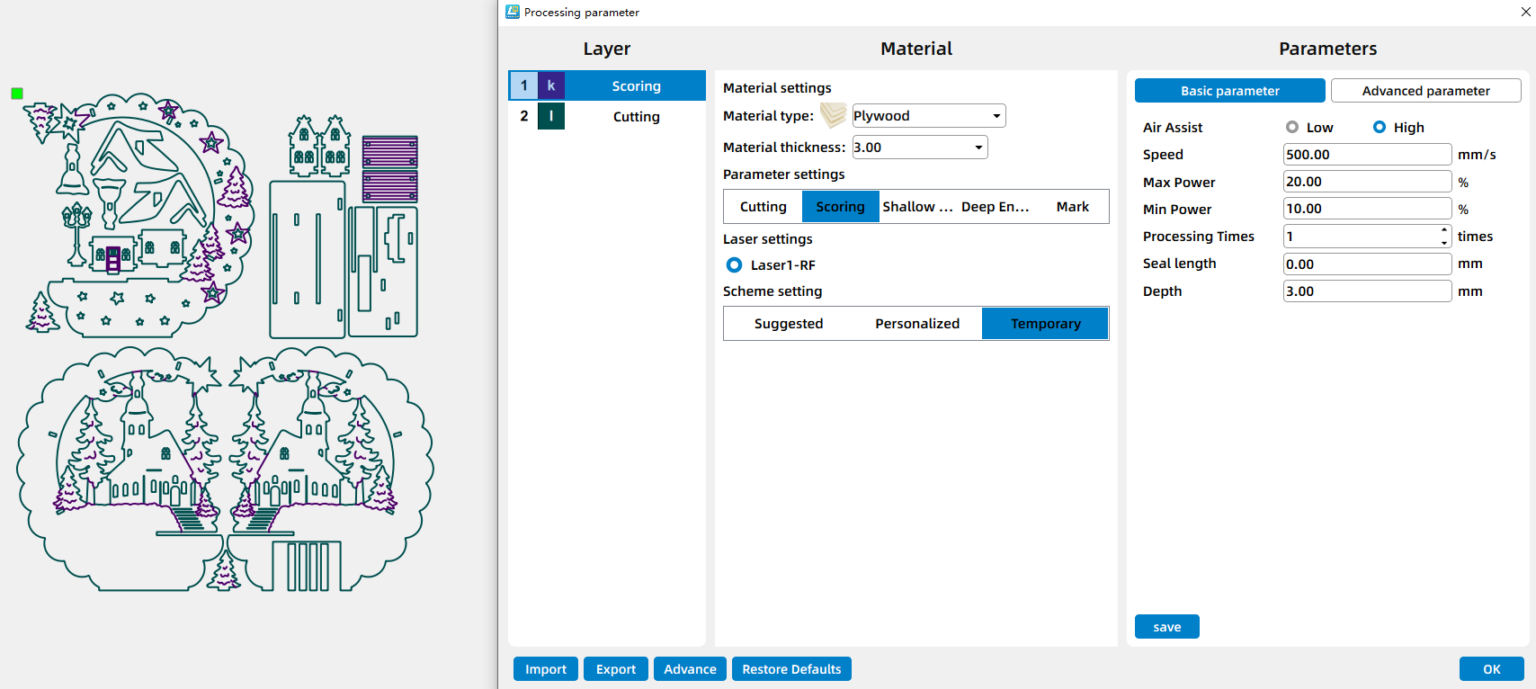Set Air Assist to Low

1292,128
